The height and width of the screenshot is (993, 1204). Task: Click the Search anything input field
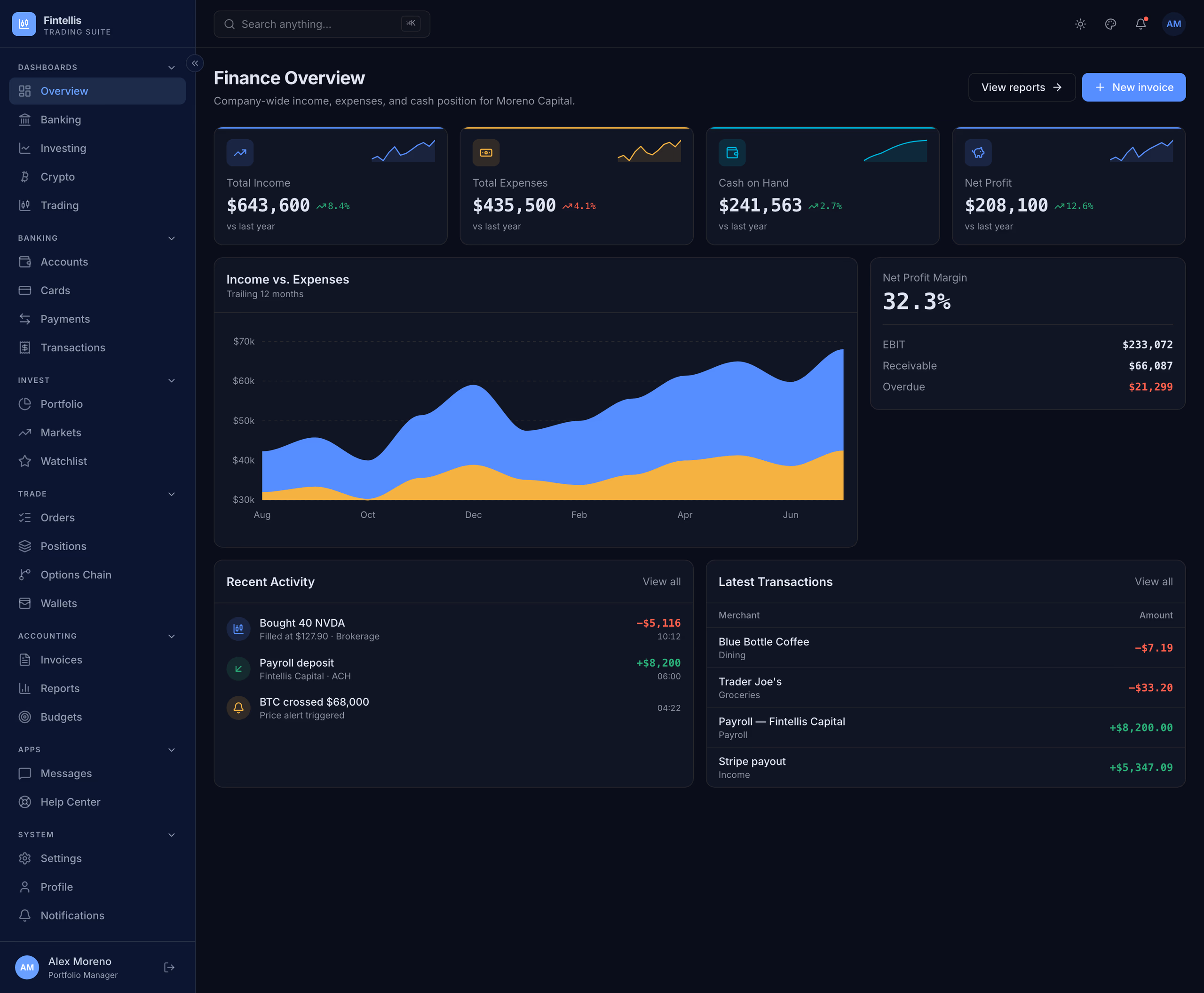coord(322,24)
